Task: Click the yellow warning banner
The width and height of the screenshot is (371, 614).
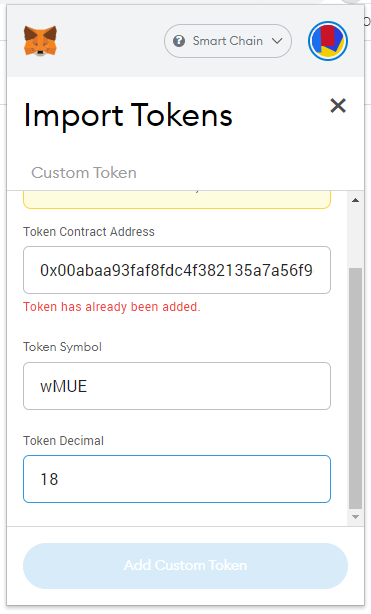Action: [x=177, y=199]
